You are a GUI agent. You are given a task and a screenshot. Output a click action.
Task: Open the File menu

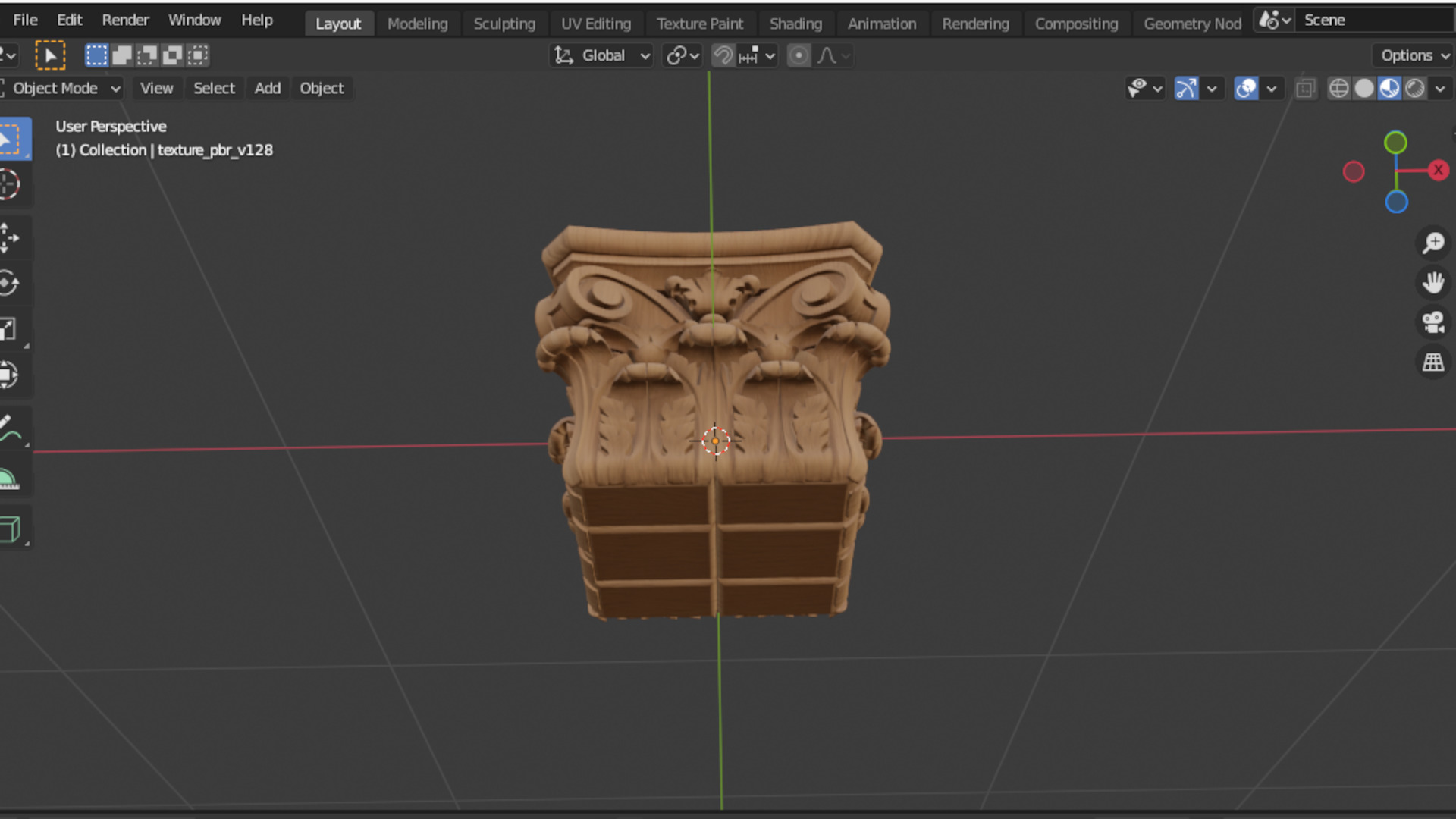[x=25, y=20]
